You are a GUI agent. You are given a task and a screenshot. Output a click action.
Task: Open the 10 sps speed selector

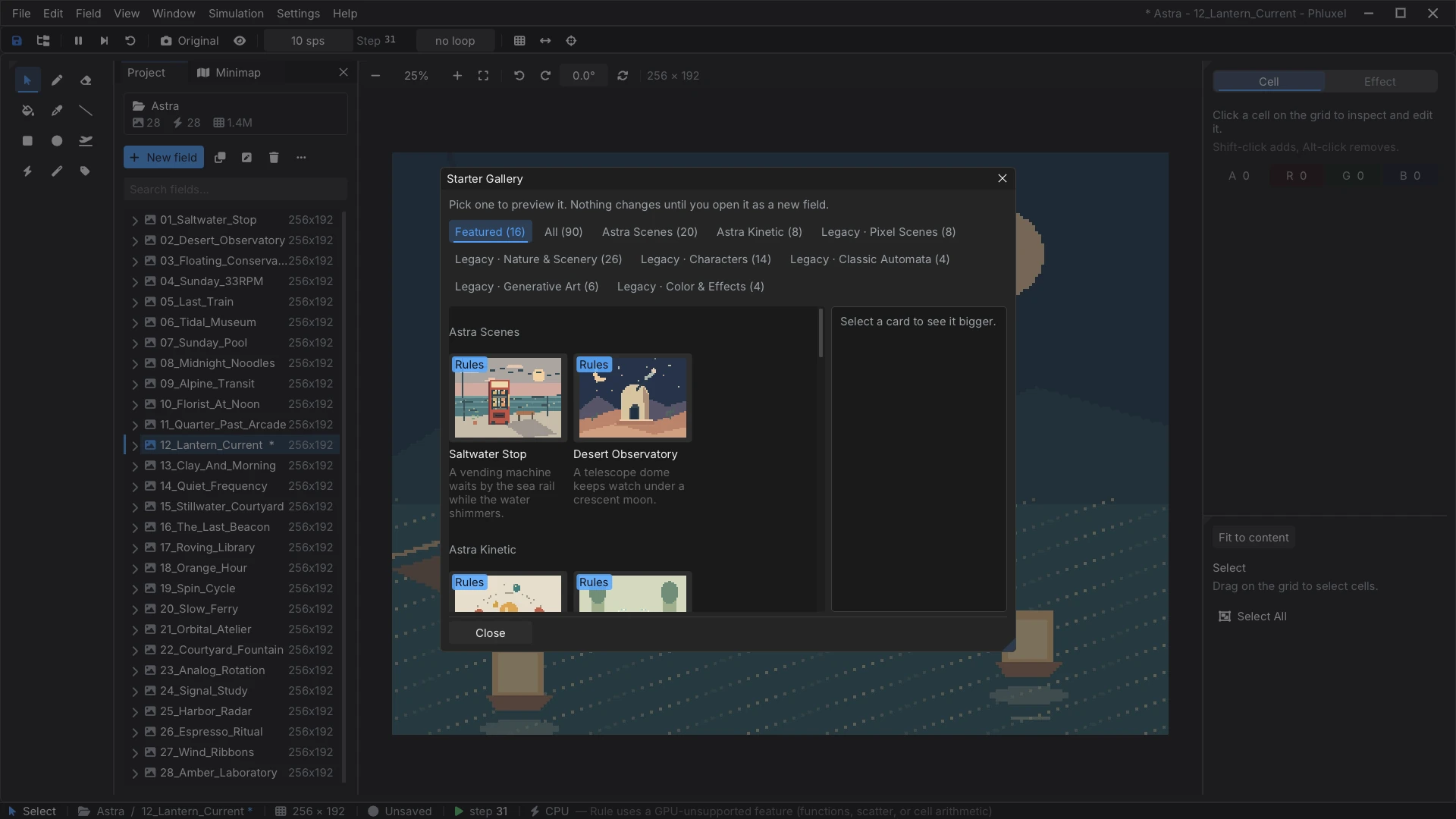308,41
